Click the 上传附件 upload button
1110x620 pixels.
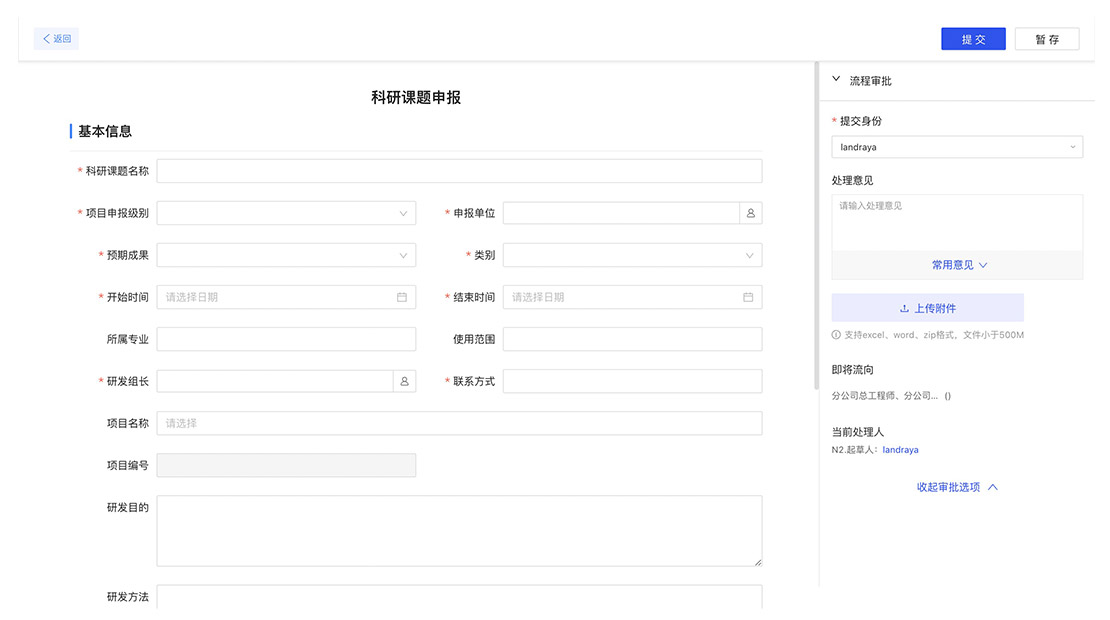[x=927, y=308]
